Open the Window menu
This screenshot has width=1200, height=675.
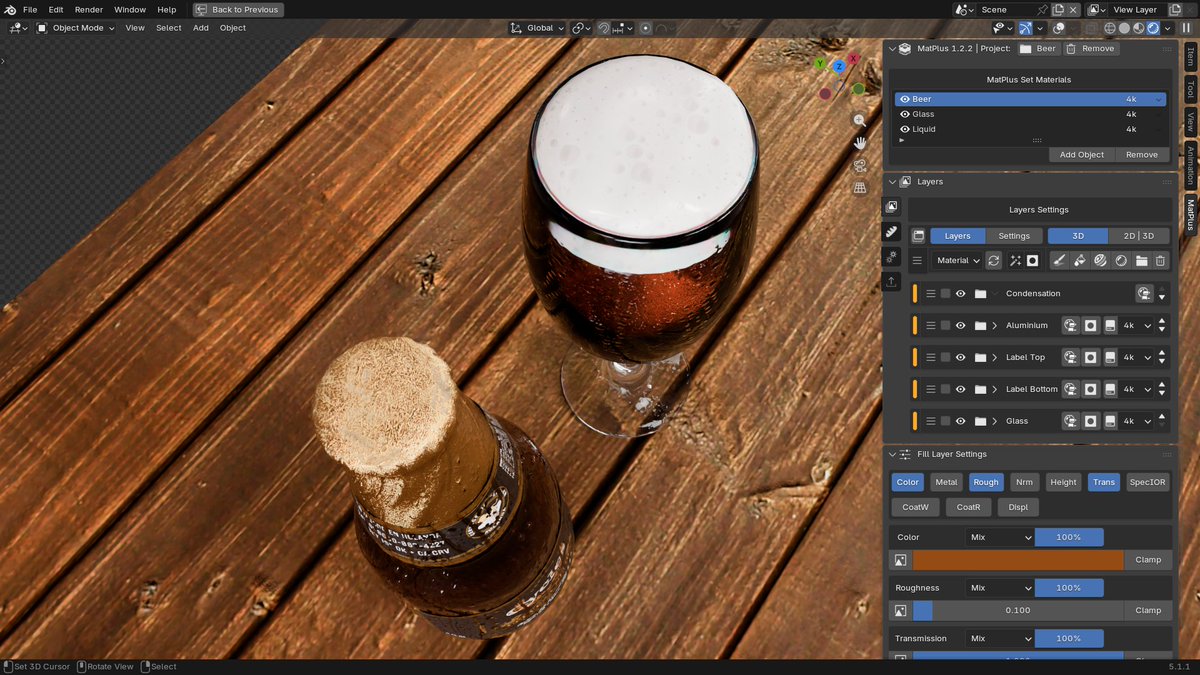(130, 9)
